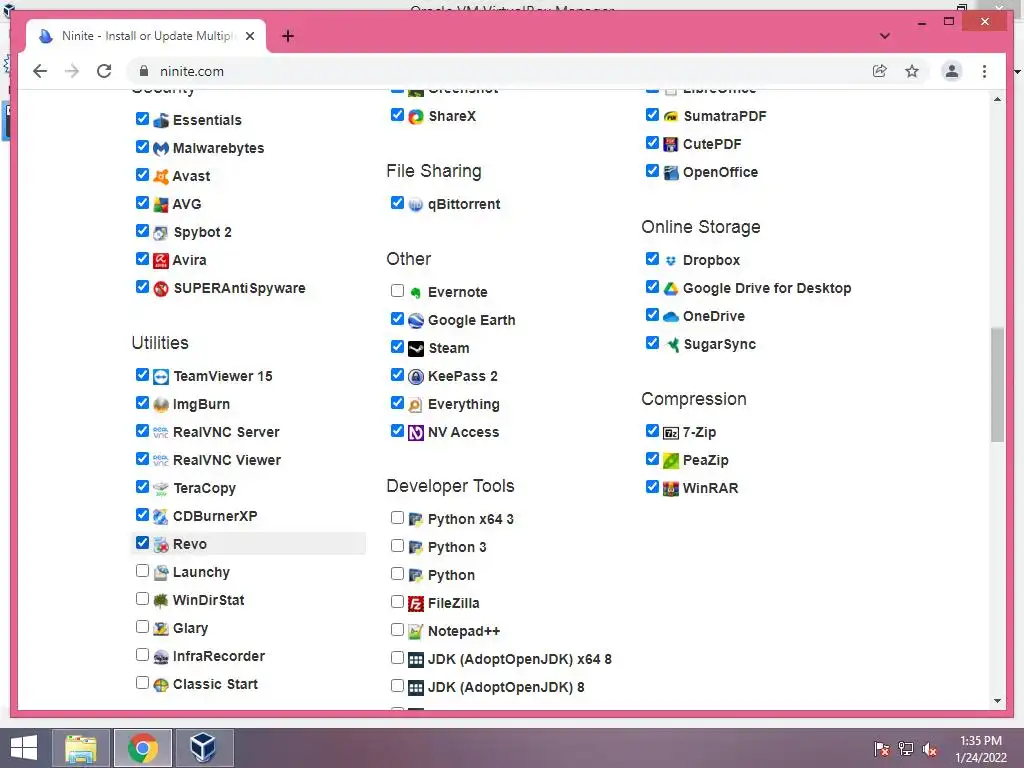Viewport: 1024px width, 768px height.
Task: Click the muted volume tray icon
Action: click(930, 749)
